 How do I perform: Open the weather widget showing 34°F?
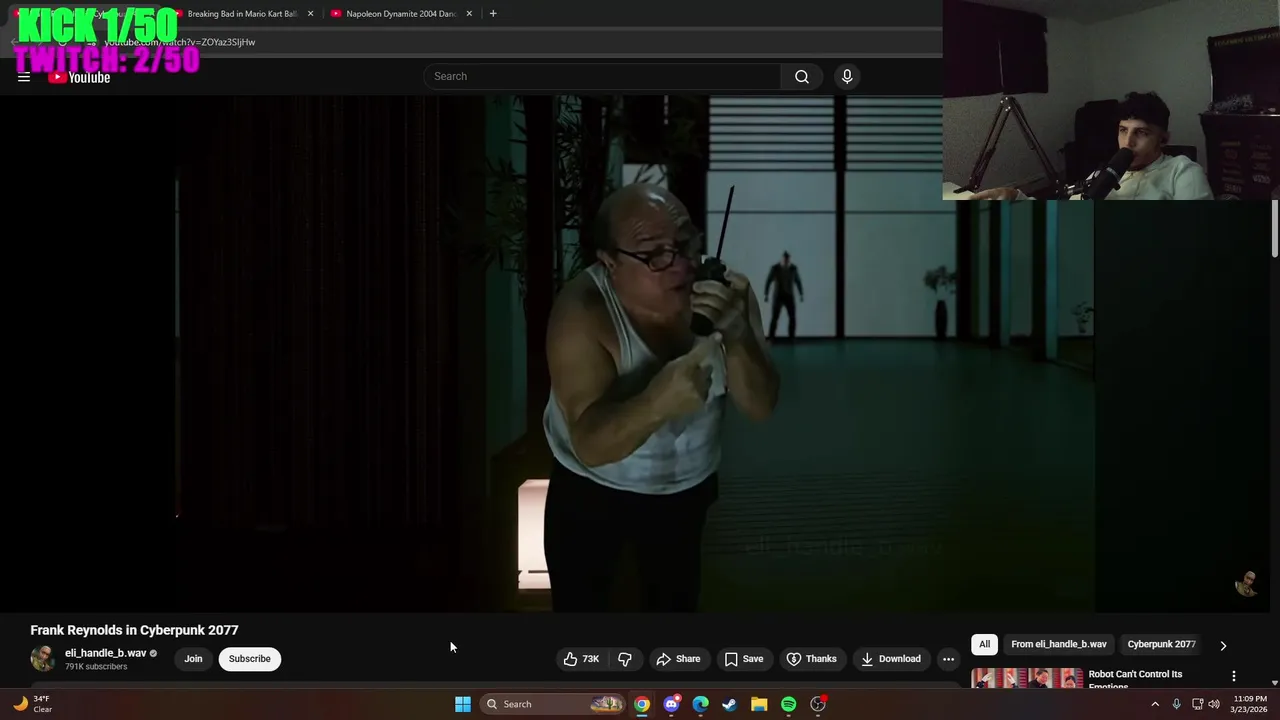click(x=32, y=704)
